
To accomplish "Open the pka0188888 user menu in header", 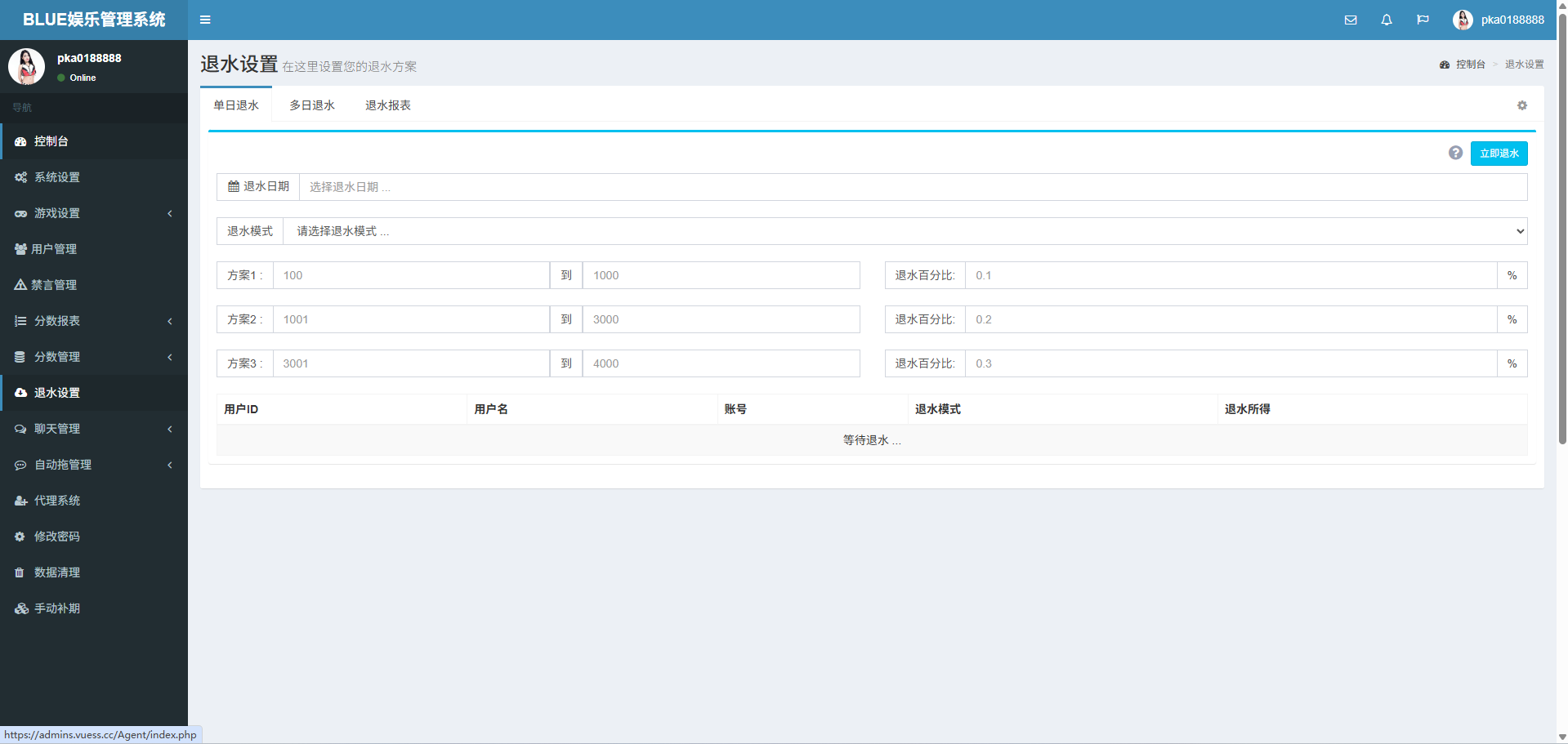I will click(1499, 20).
